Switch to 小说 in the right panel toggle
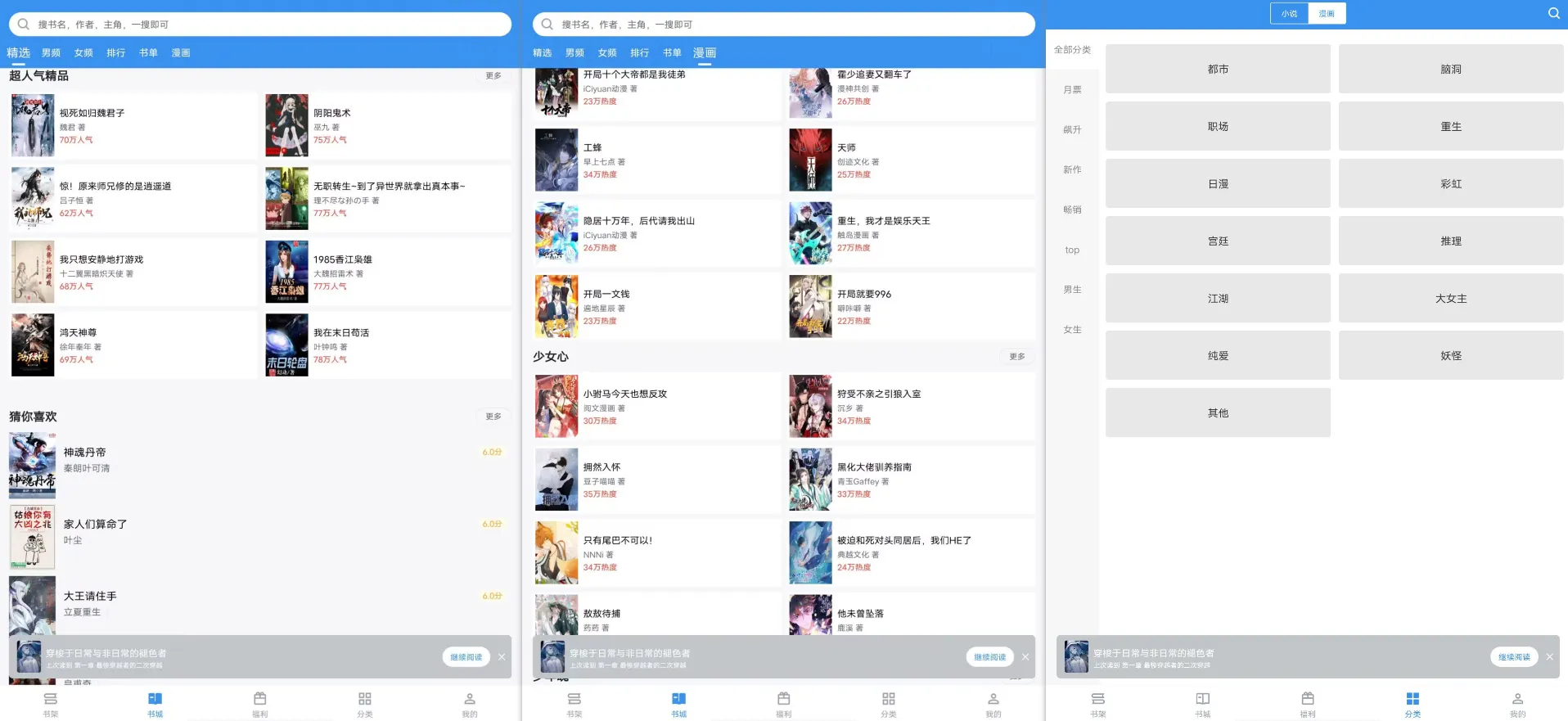The height and width of the screenshot is (721, 1568). [x=1289, y=13]
